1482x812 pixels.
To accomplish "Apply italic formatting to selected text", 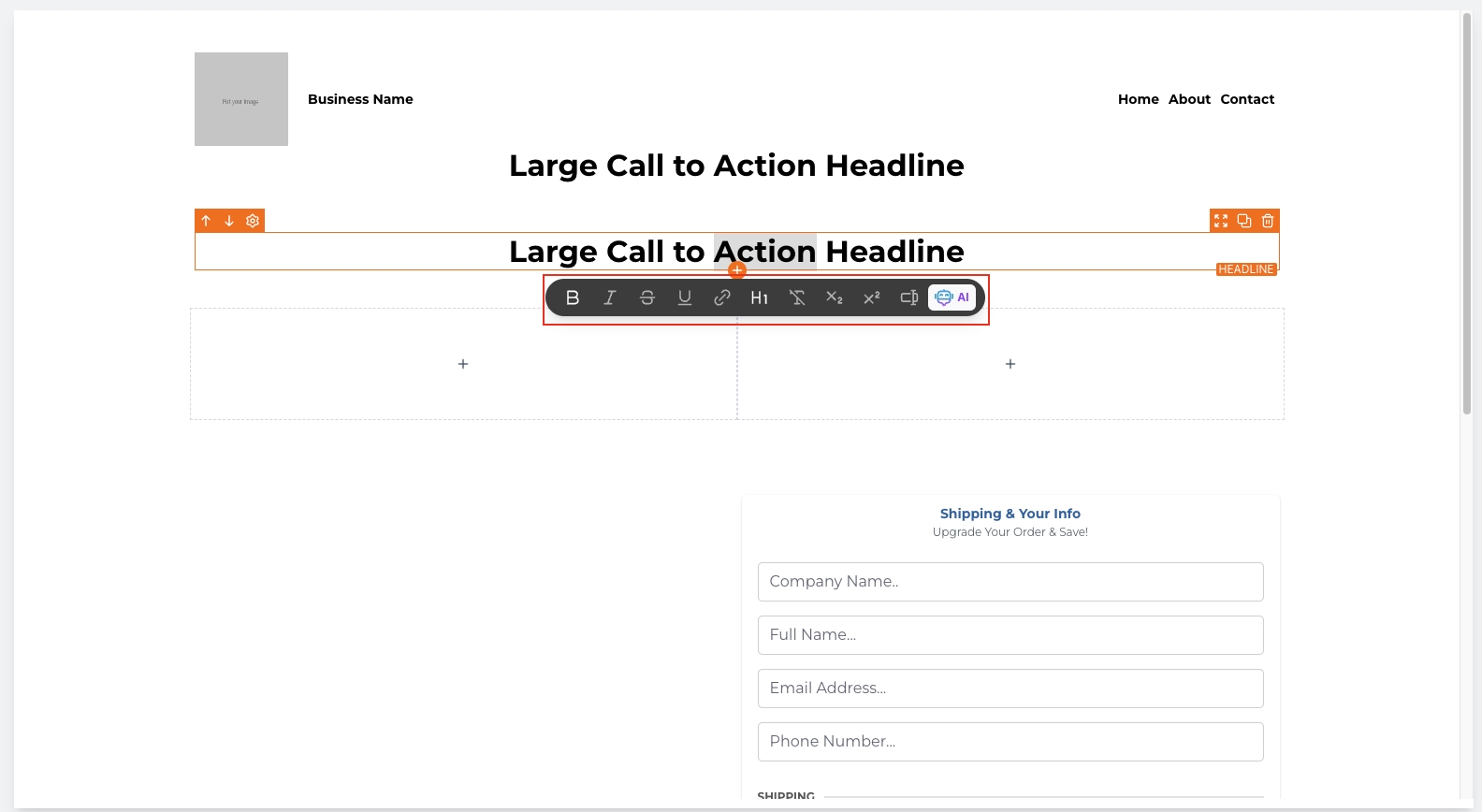I will [x=610, y=297].
